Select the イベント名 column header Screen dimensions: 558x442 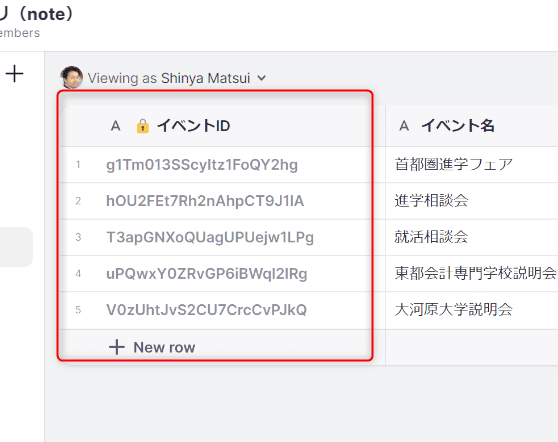point(472,126)
